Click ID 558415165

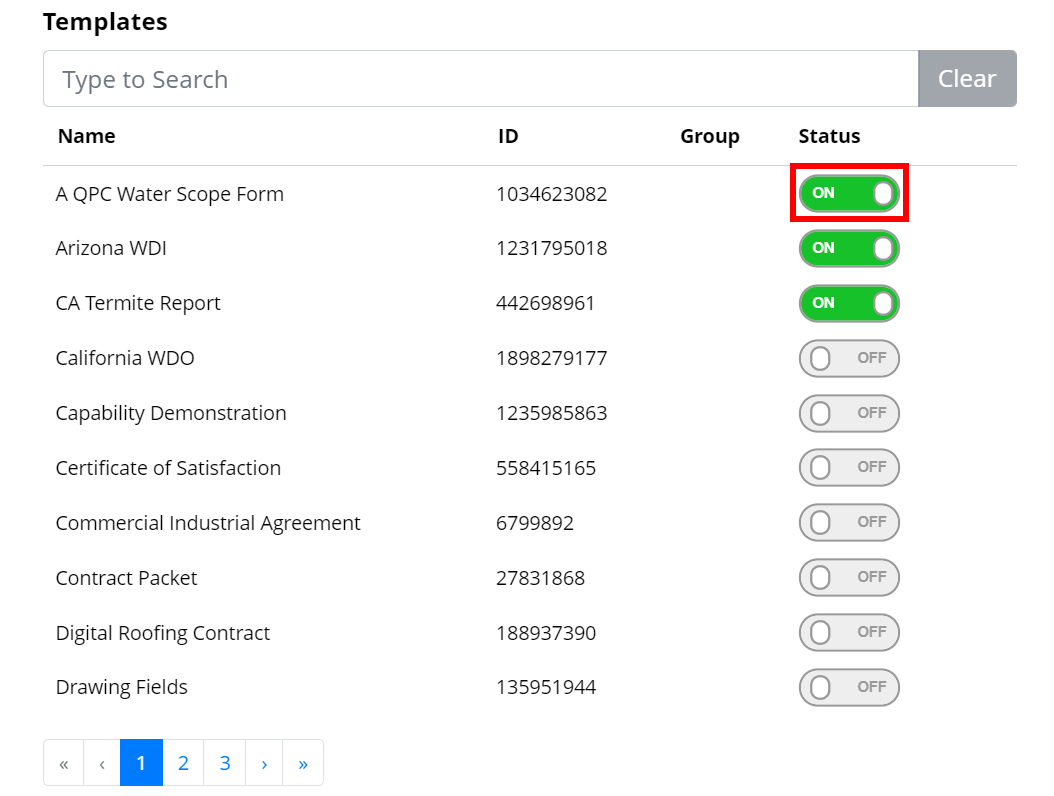coord(546,468)
